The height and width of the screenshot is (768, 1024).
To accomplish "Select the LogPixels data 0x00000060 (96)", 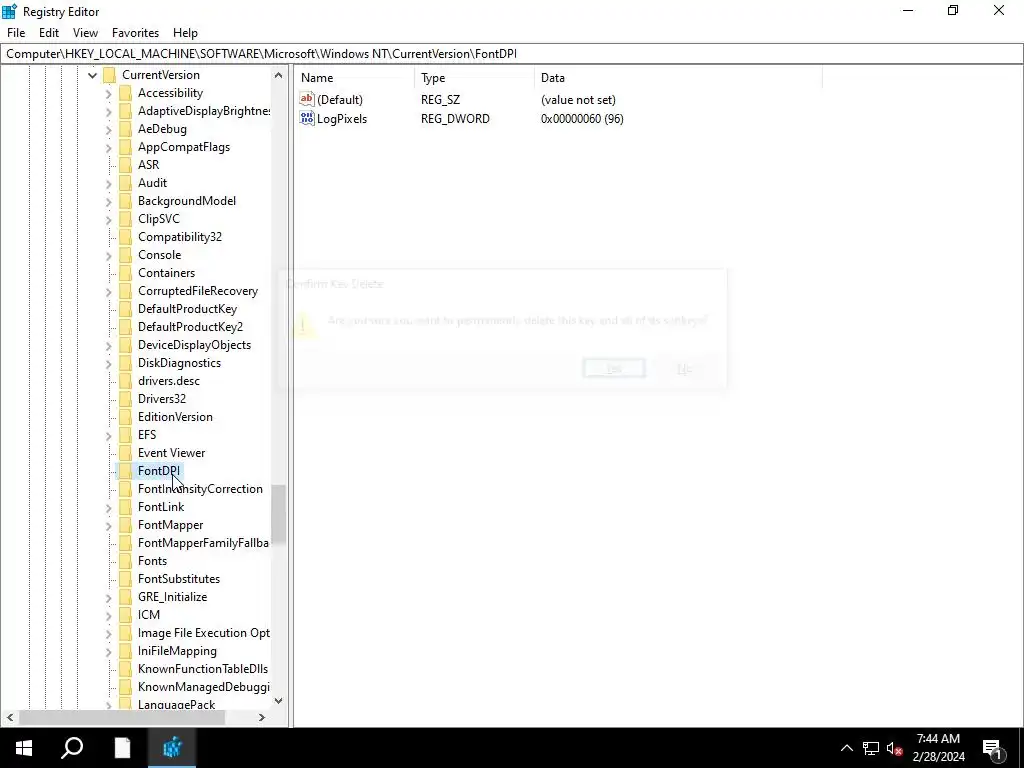I will pyautogui.click(x=582, y=119).
